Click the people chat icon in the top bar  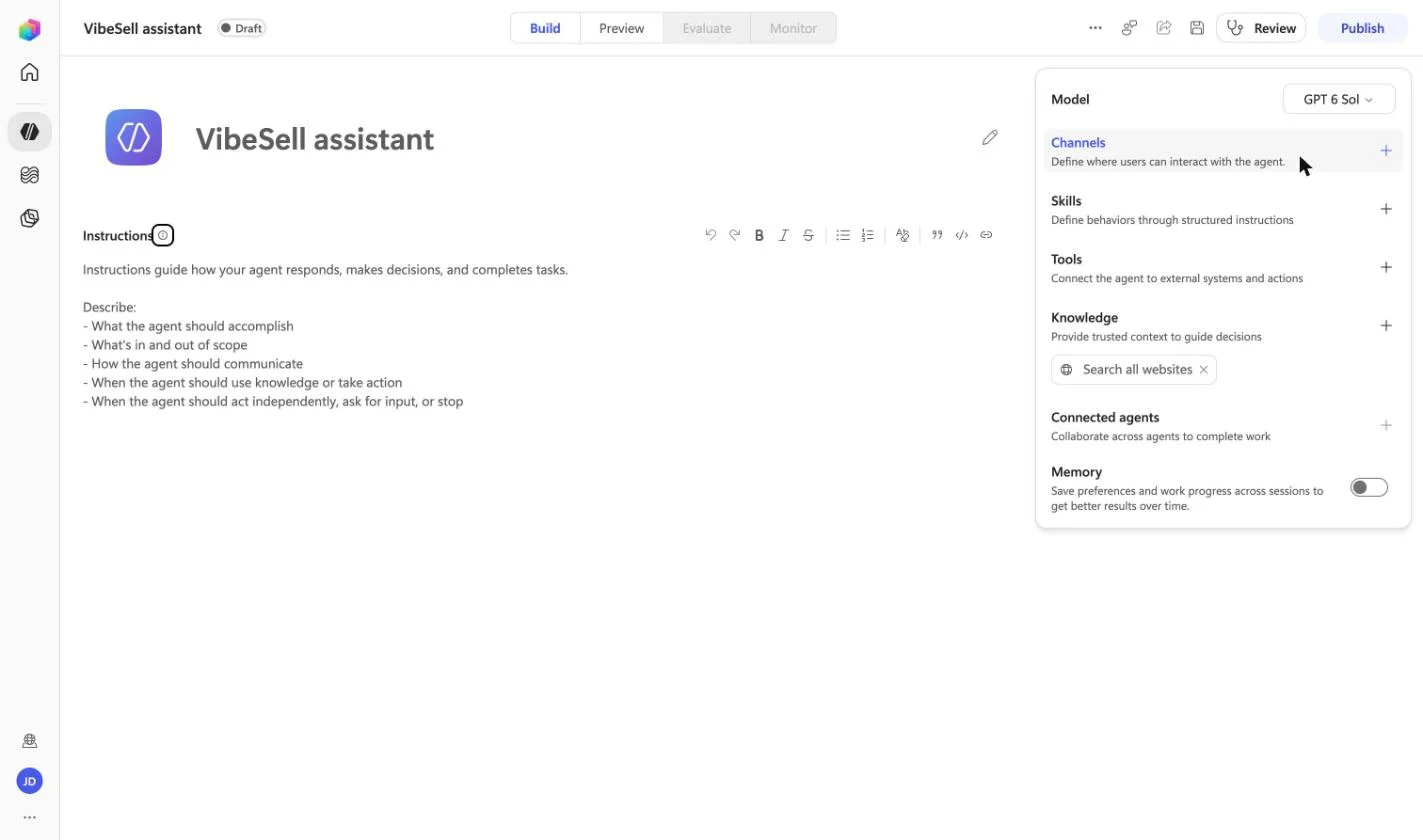(x=1129, y=28)
